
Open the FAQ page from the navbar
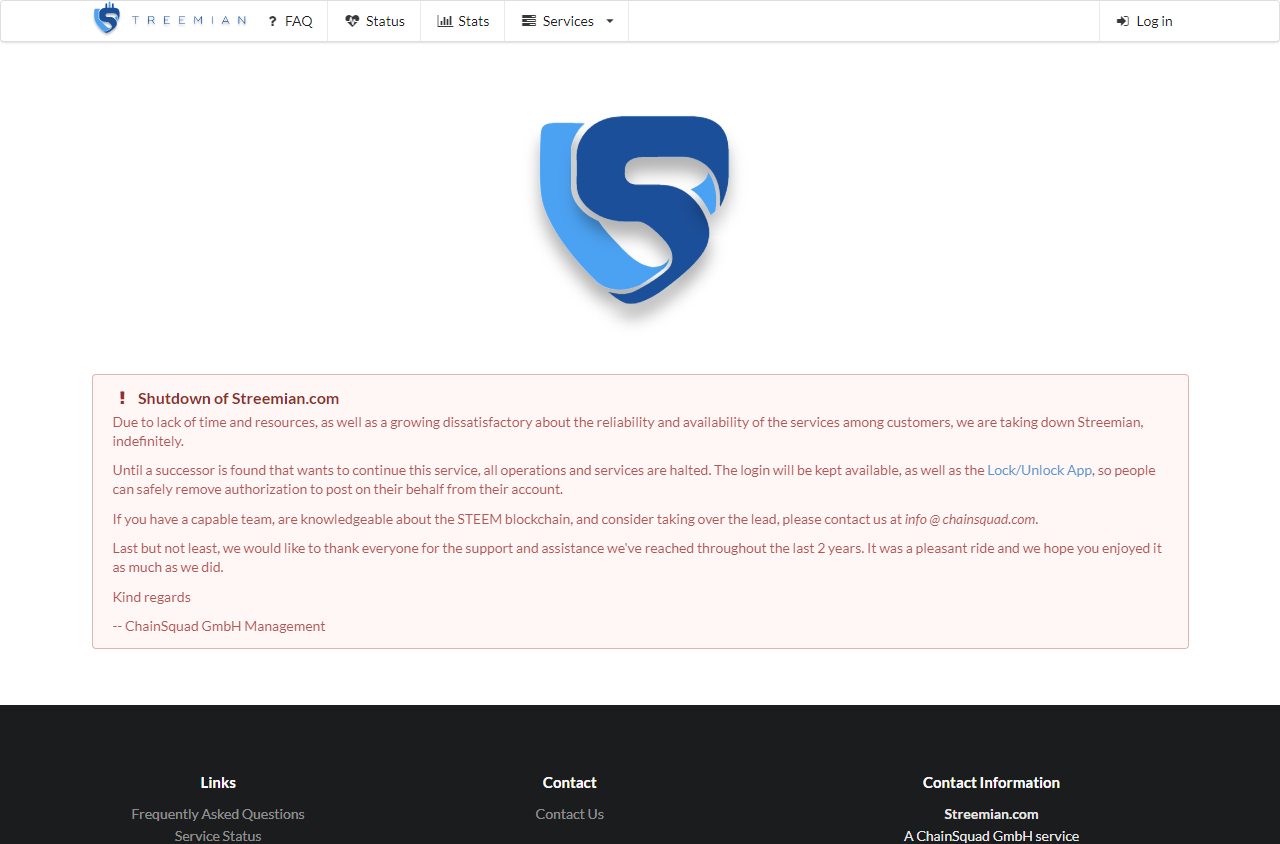297,20
